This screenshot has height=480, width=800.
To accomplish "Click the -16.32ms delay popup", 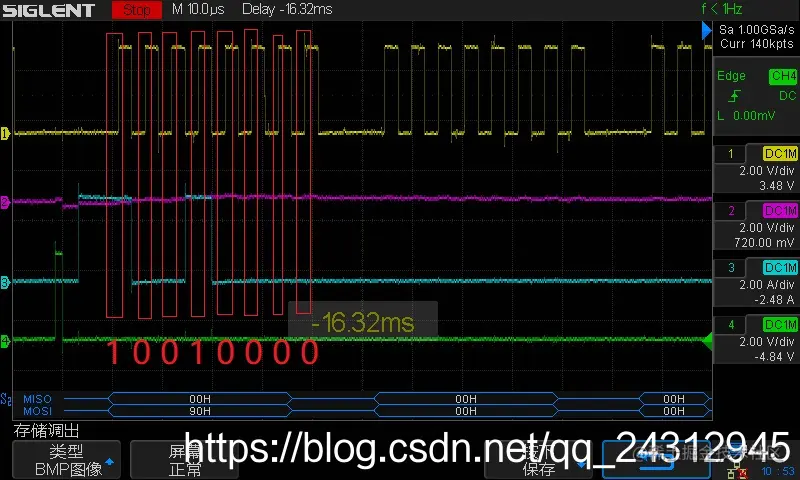I will 363,319.
